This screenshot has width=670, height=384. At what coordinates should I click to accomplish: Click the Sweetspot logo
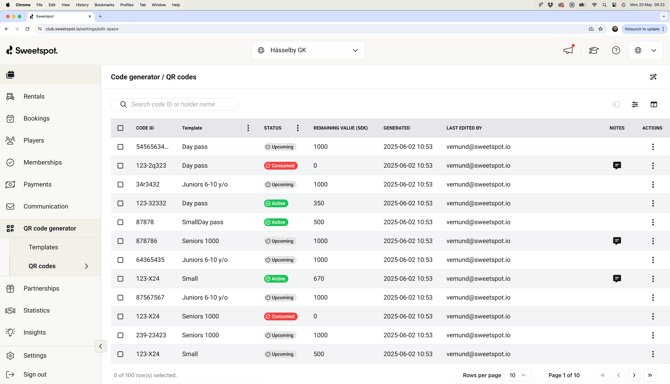point(32,50)
